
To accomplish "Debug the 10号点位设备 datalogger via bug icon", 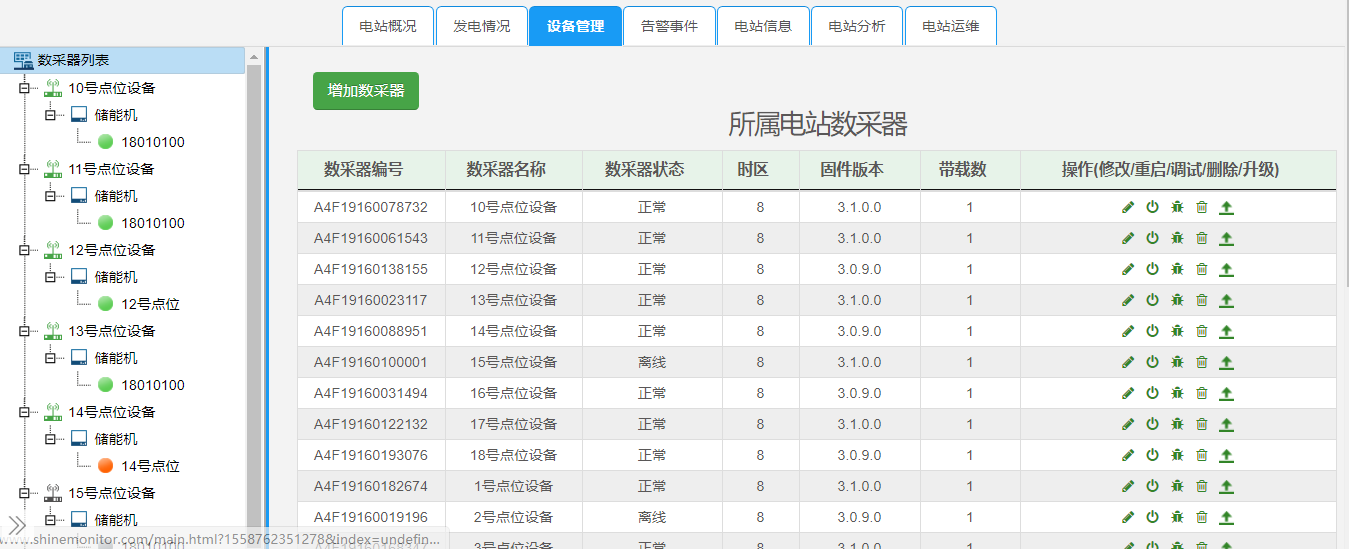I will (1177, 208).
